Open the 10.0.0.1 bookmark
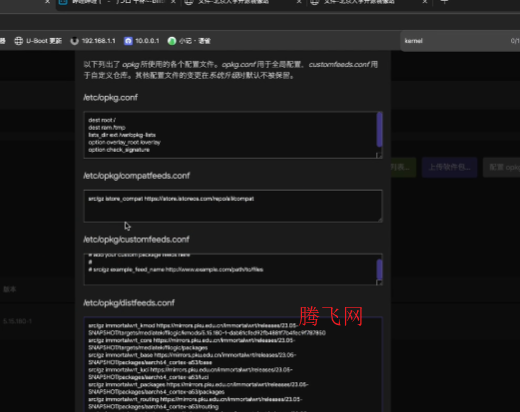Viewport: 520px width, 412px height. tap(142, 41)
